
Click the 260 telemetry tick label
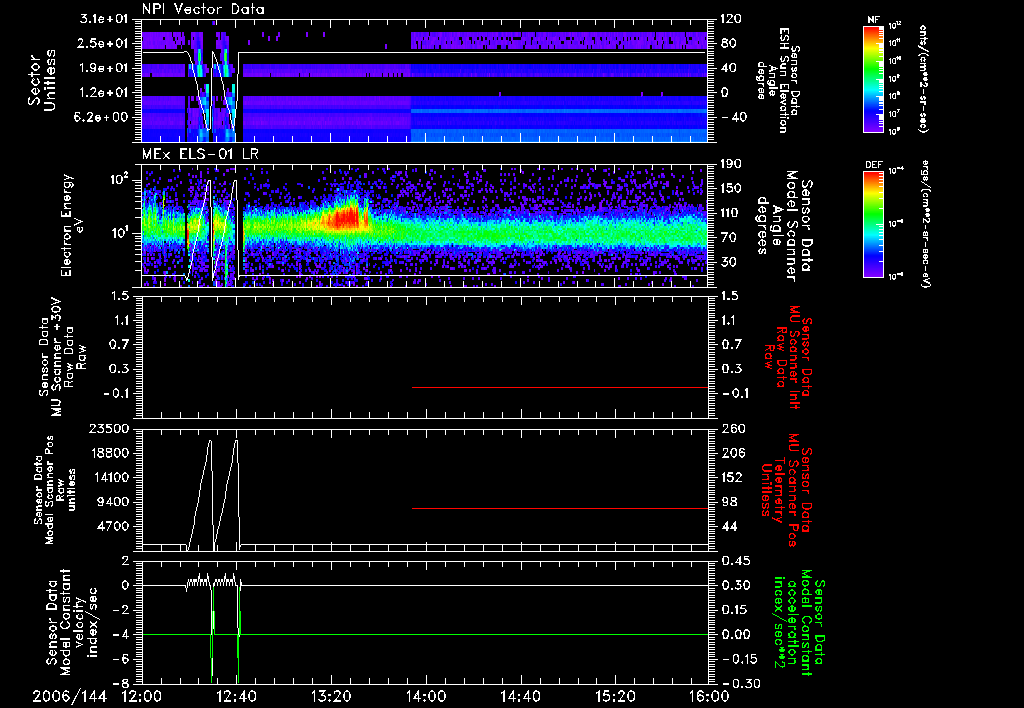tap(732, 429)
